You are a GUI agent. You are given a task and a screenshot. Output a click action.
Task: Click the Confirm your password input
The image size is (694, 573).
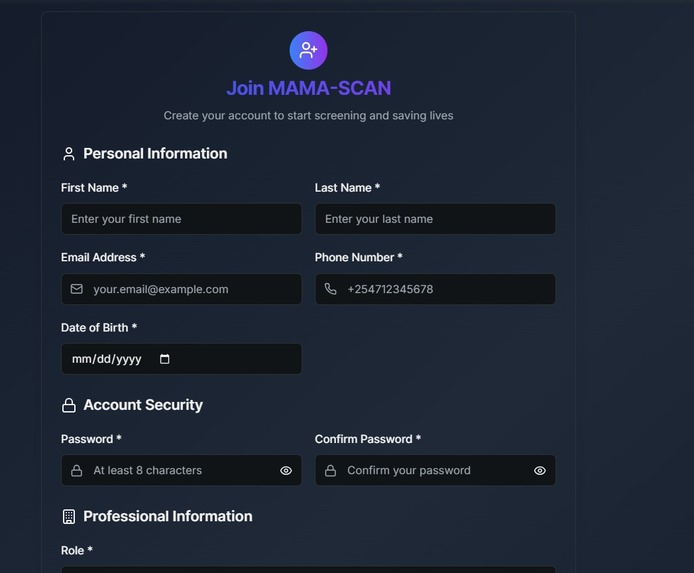[x=435, y=470]
